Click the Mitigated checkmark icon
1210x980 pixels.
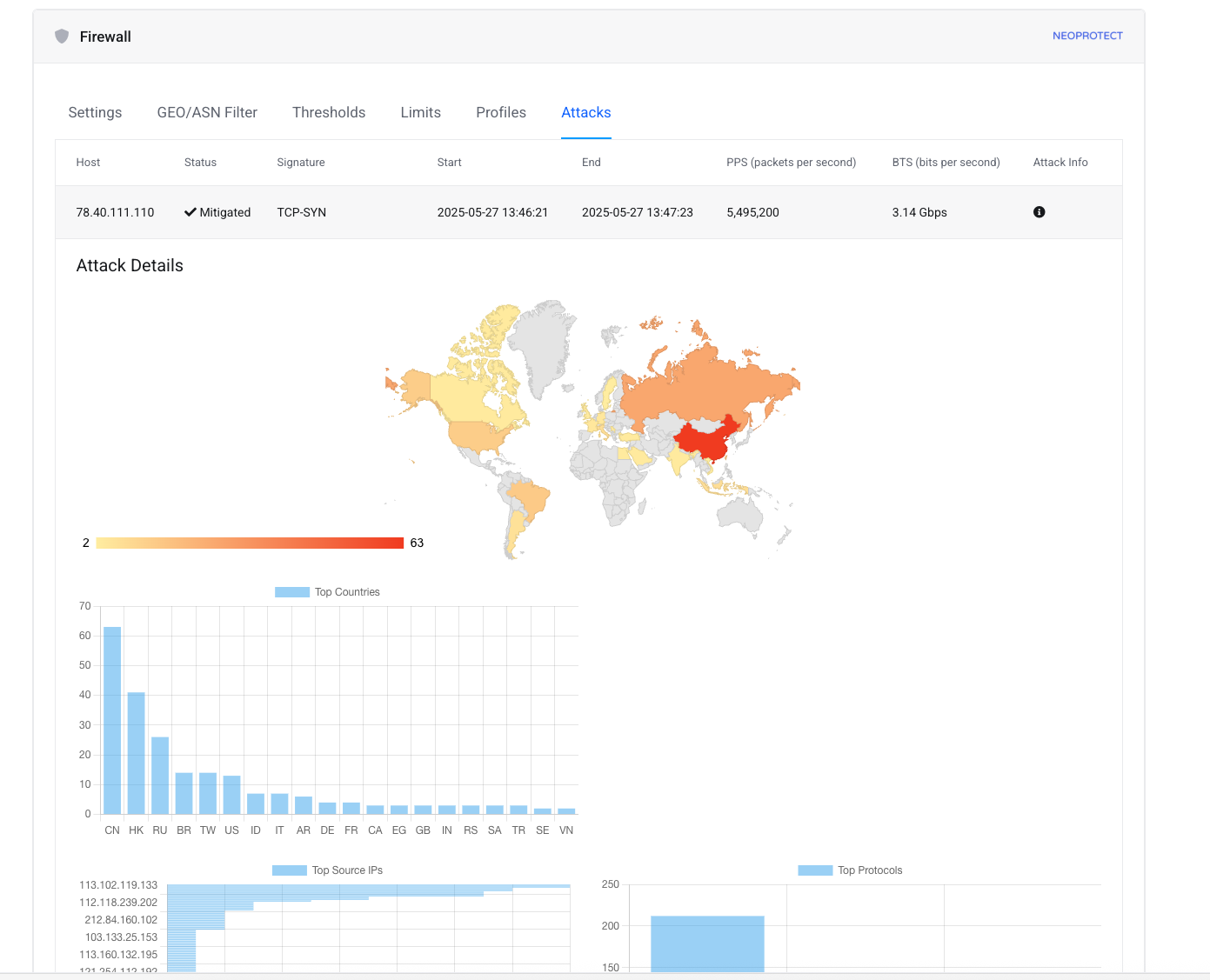tap(191, 212)
